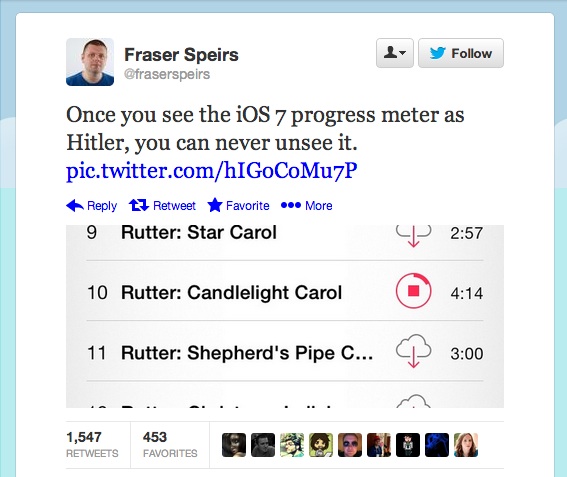Click the Fraser Speirs display name

pyautogui.click(x=181, y=55)
